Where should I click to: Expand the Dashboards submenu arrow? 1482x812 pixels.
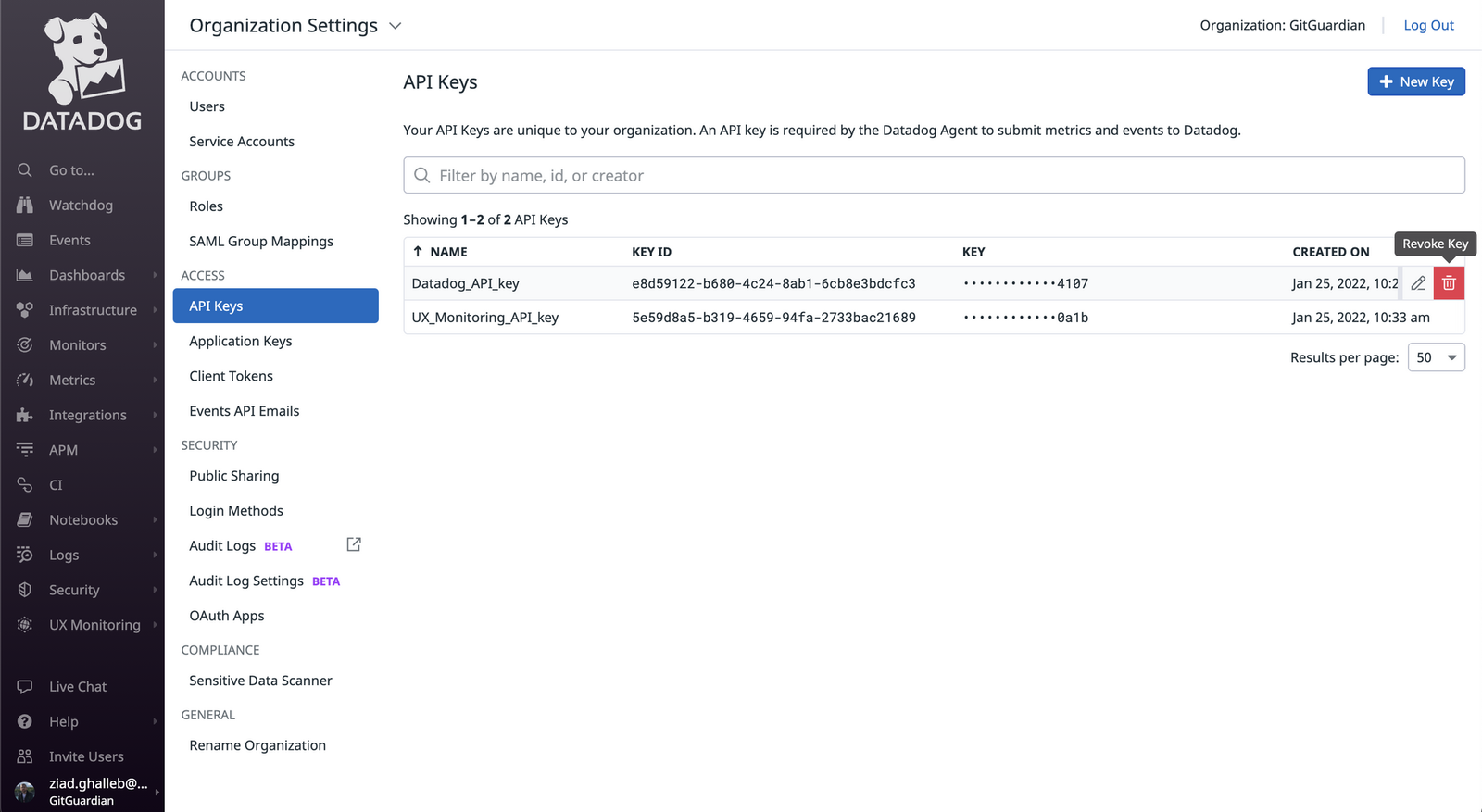coord(155,275)
